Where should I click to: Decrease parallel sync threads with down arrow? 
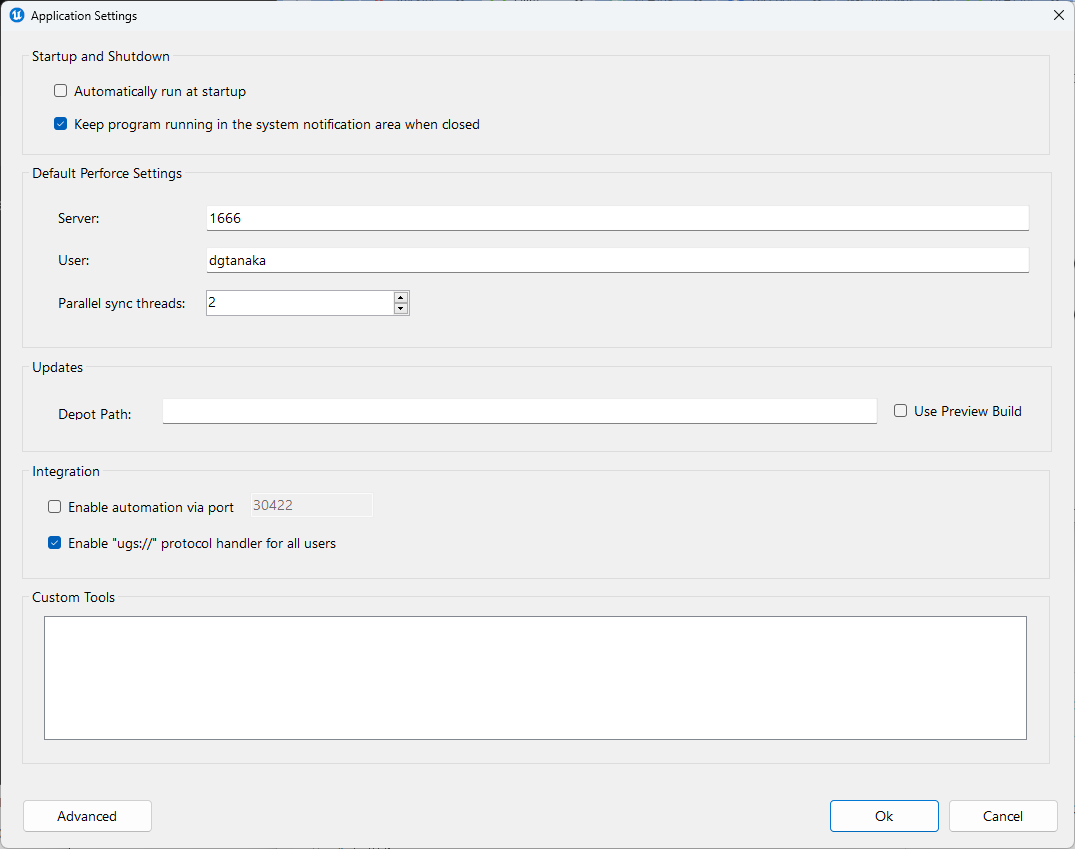pyautogui.click(x=401, y=309)
